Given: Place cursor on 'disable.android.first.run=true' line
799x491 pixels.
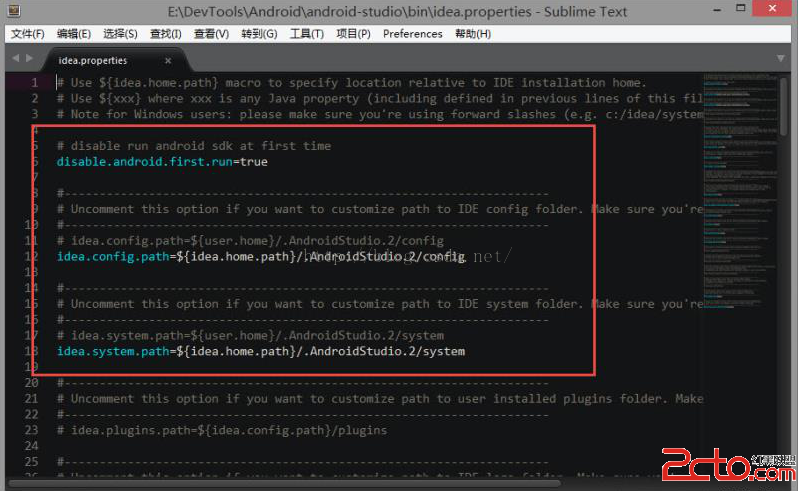Looking at the screenshot, I should 162,161.
